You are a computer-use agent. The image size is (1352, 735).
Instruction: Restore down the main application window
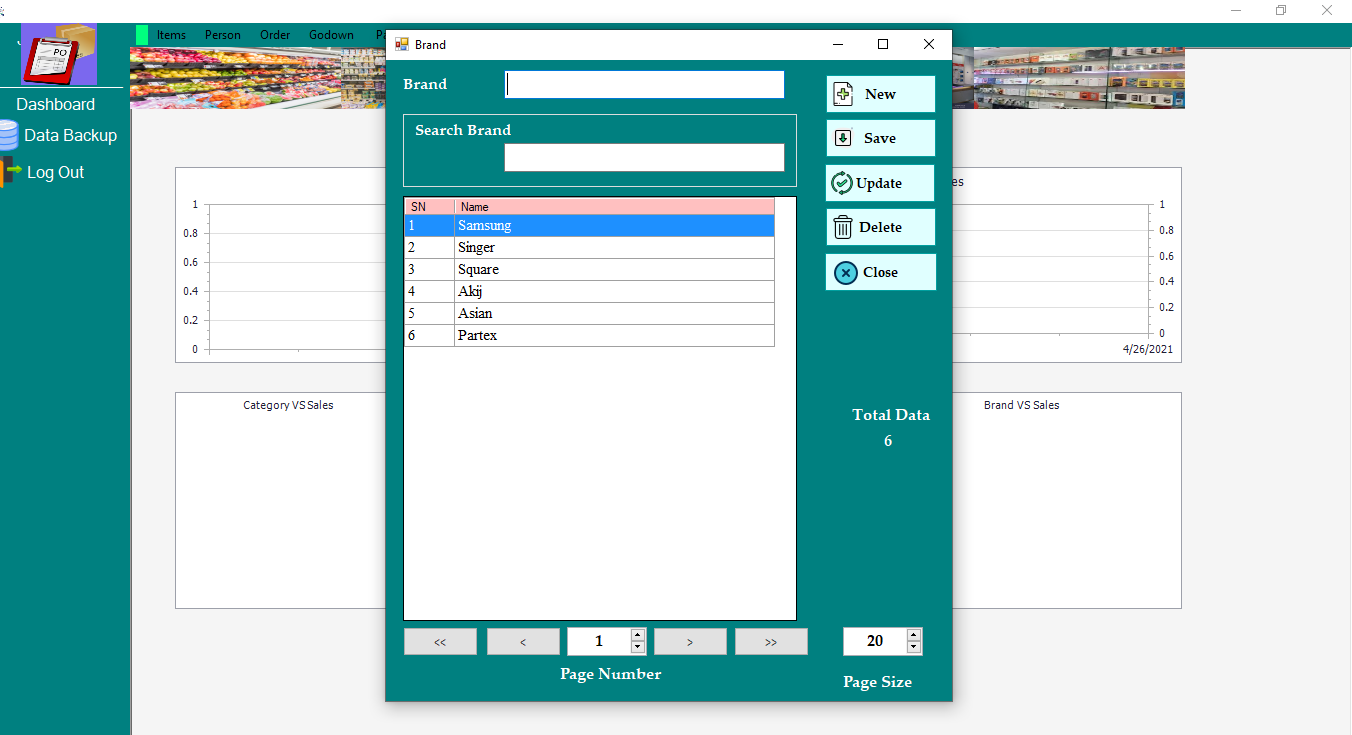tap(1281, 10)
